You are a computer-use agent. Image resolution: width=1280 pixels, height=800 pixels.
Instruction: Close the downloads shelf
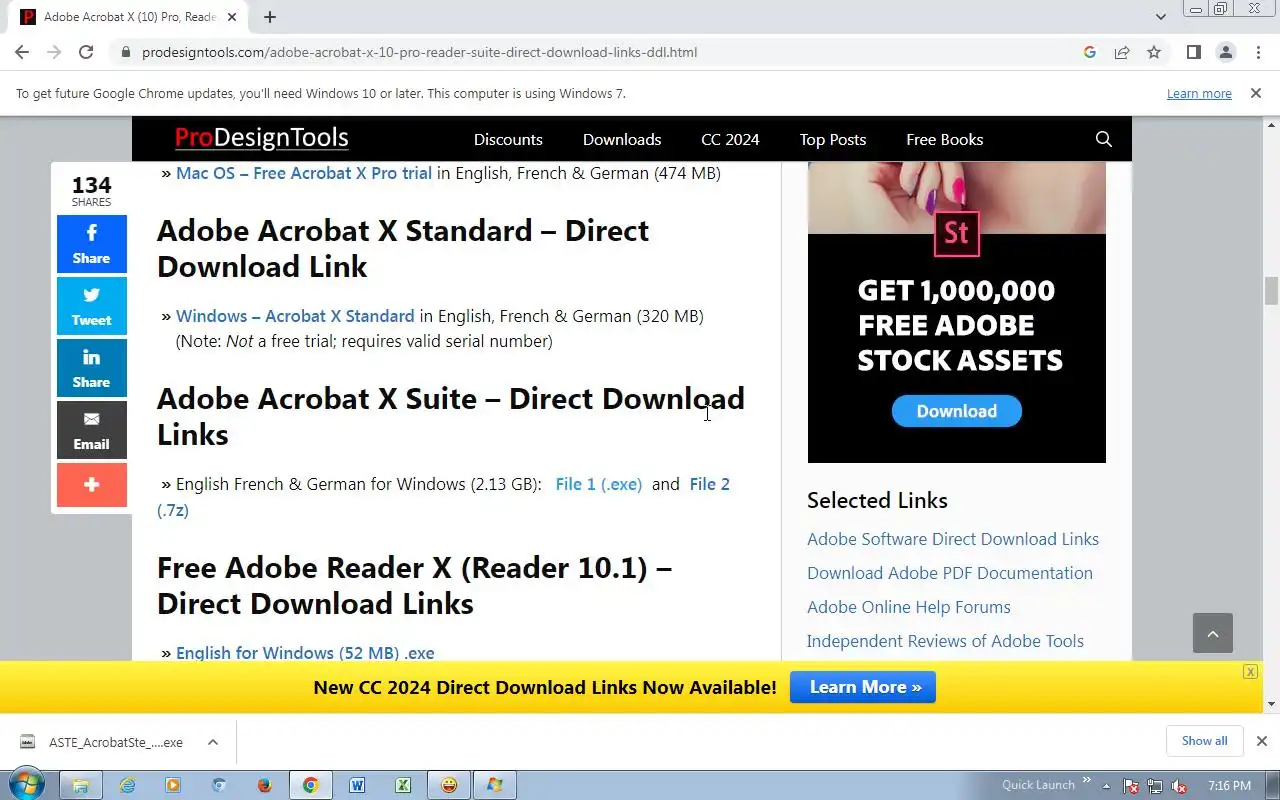1261,741
